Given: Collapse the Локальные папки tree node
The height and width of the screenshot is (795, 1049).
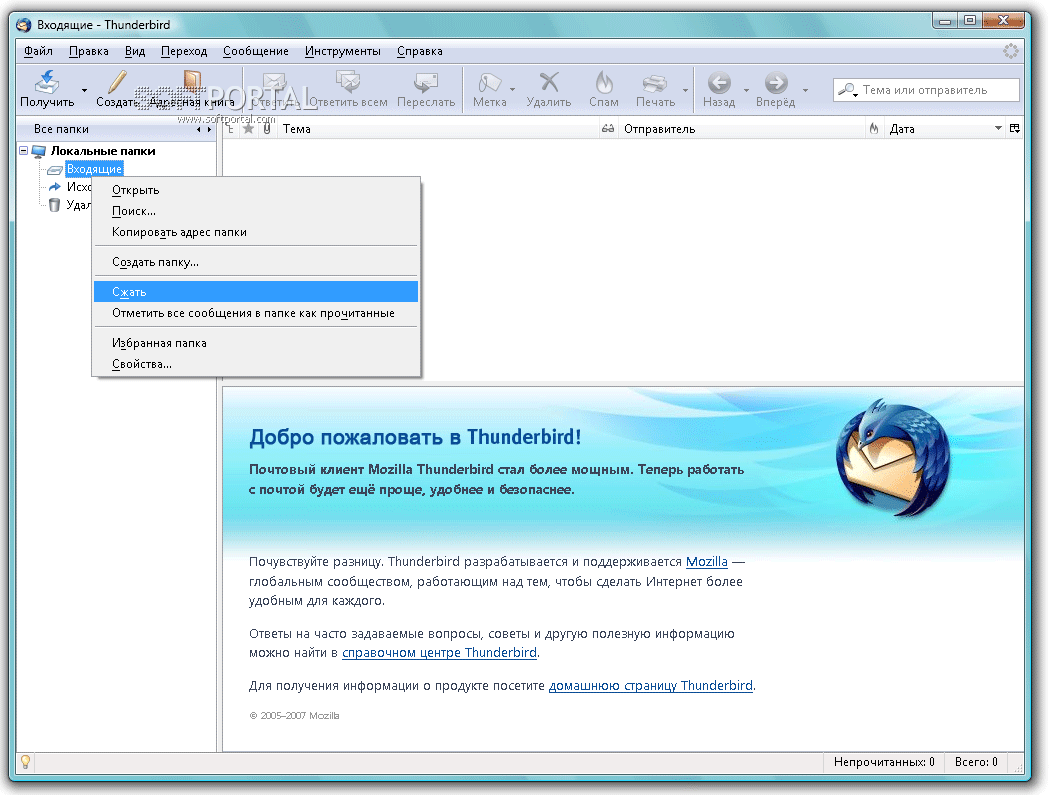Looking at the screenshot, I should (23, 151).
